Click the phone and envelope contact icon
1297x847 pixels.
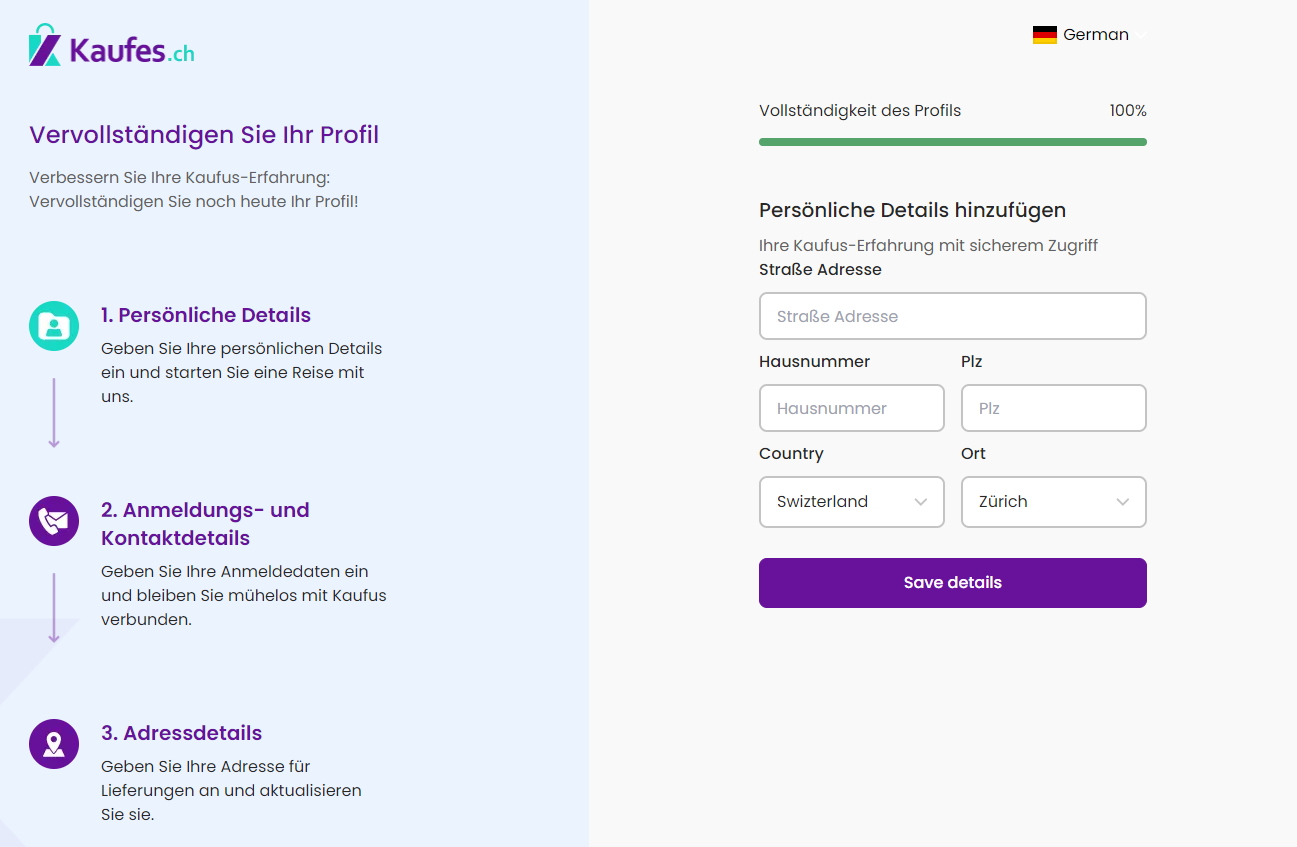[x=54, y=521]
